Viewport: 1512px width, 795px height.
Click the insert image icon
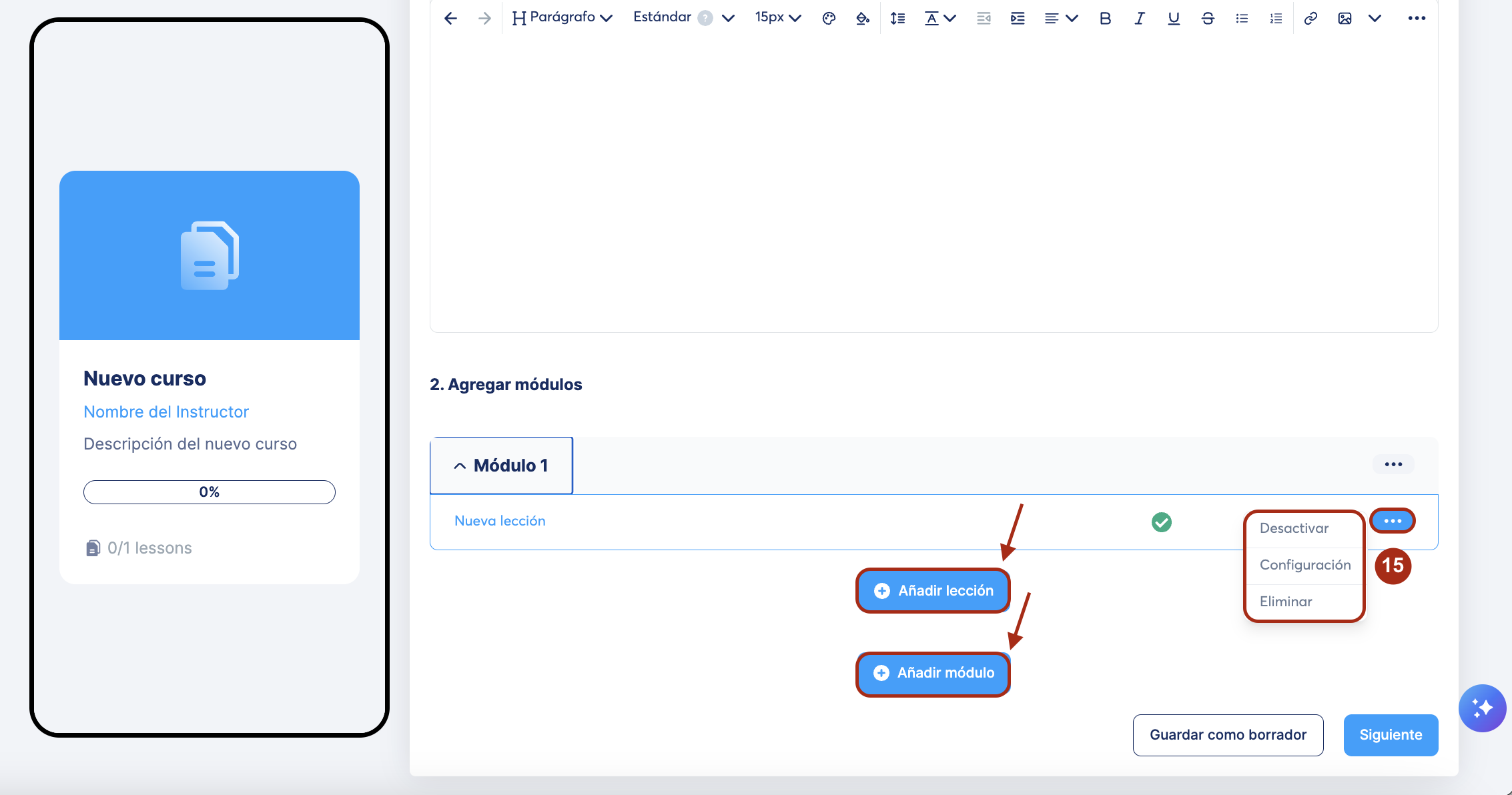1345,19
